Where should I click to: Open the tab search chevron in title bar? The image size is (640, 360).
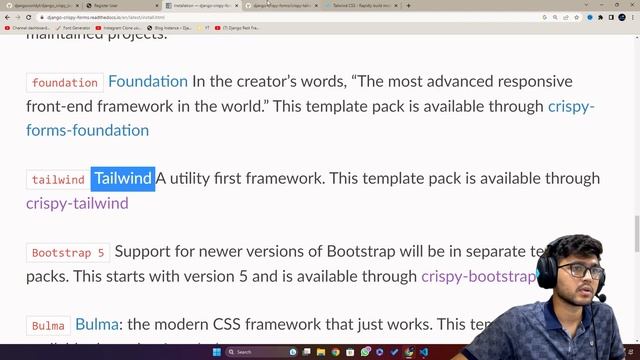[x=587, y=5]
